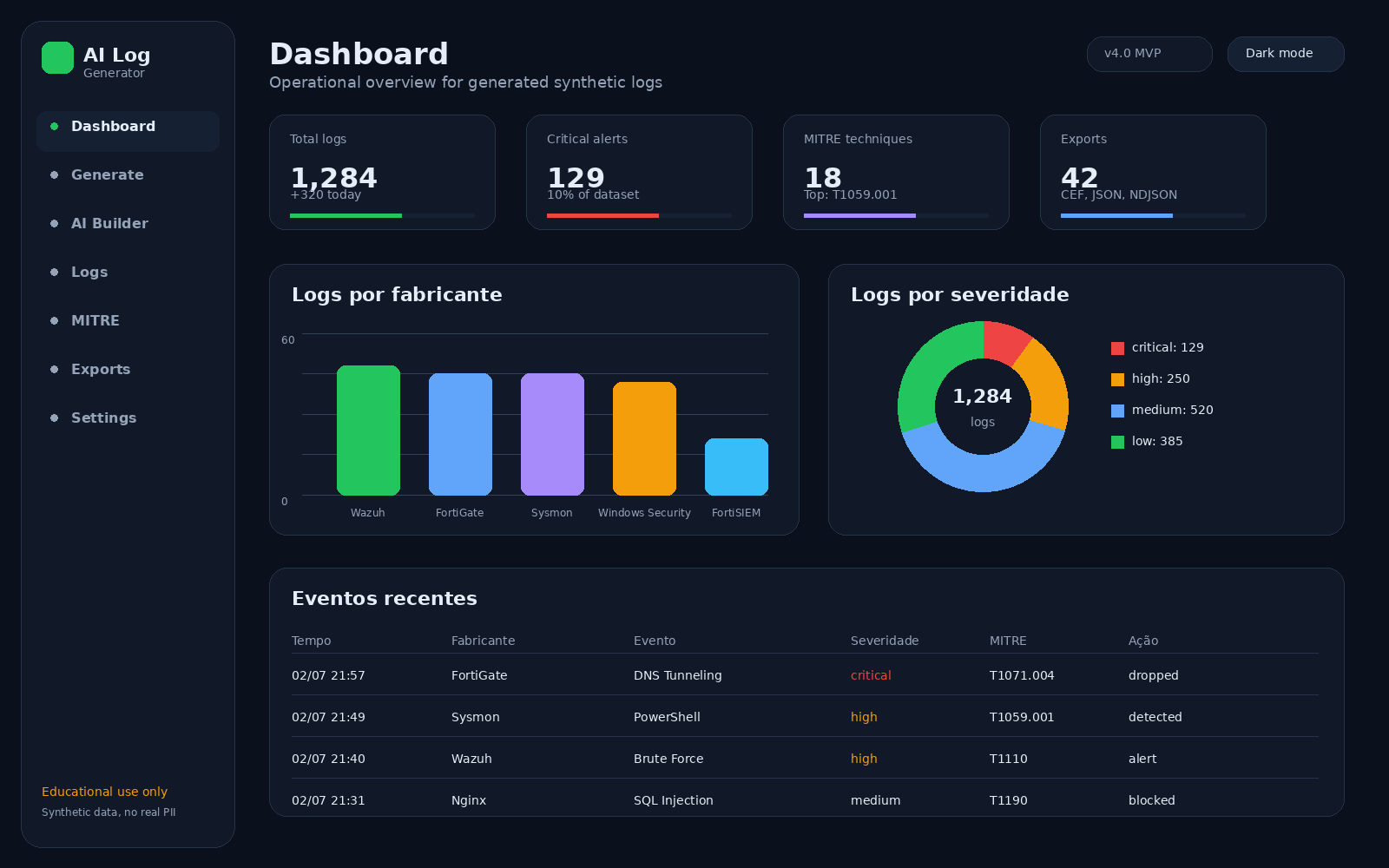1389x868 pixels.
Task: Click the MITRE column header in table
Action: pos(1008,641)
